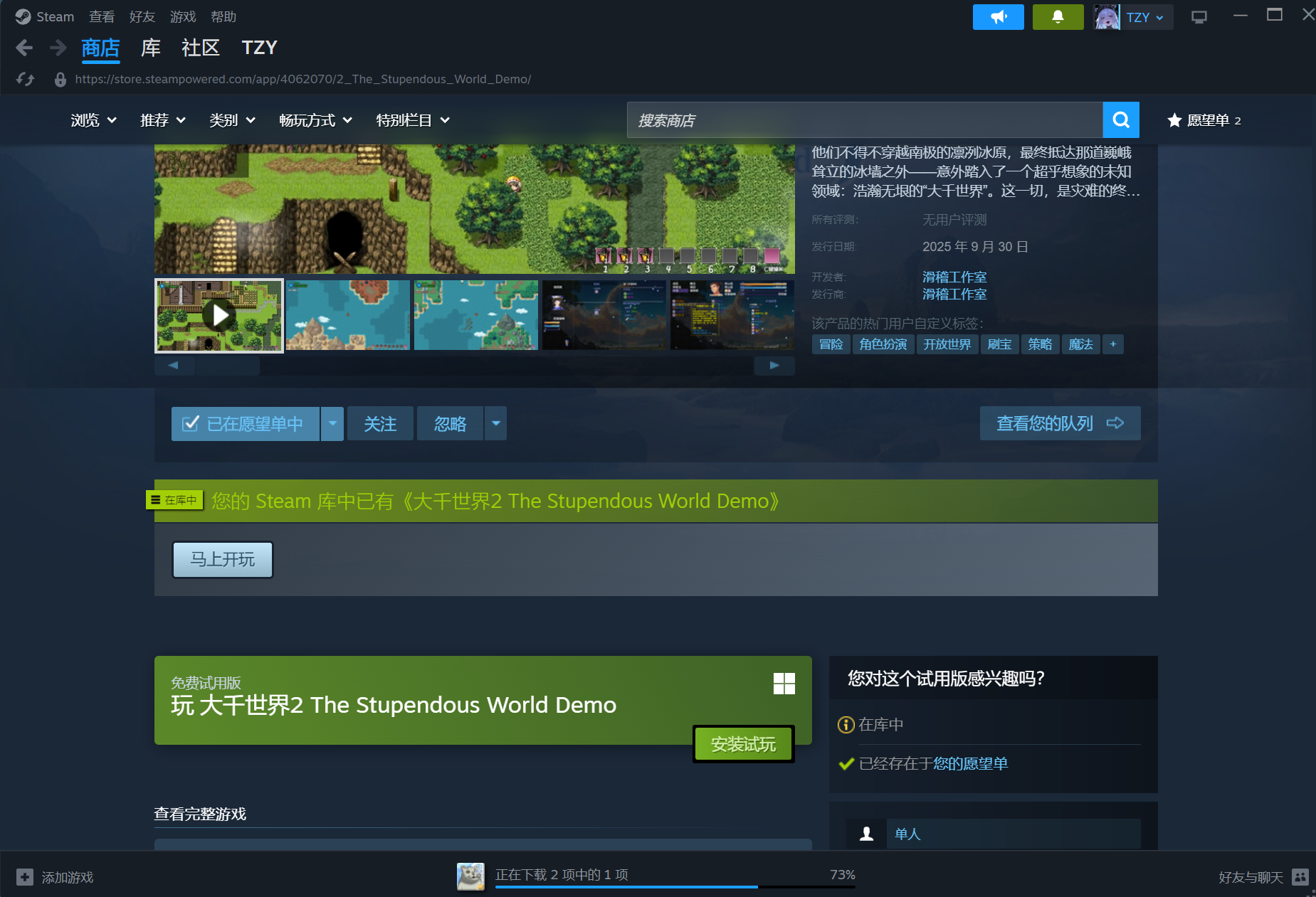Expand the 畅玩方式 dropdown
The image size is (1316, 897).
tap(316, 120)
